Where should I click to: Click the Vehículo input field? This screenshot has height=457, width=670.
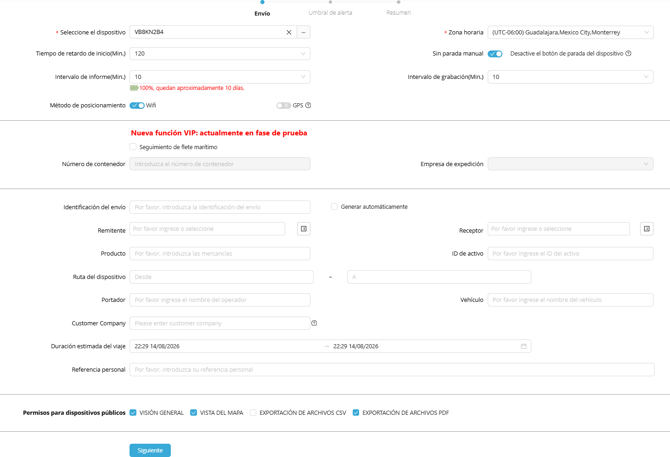click(570, 300)
